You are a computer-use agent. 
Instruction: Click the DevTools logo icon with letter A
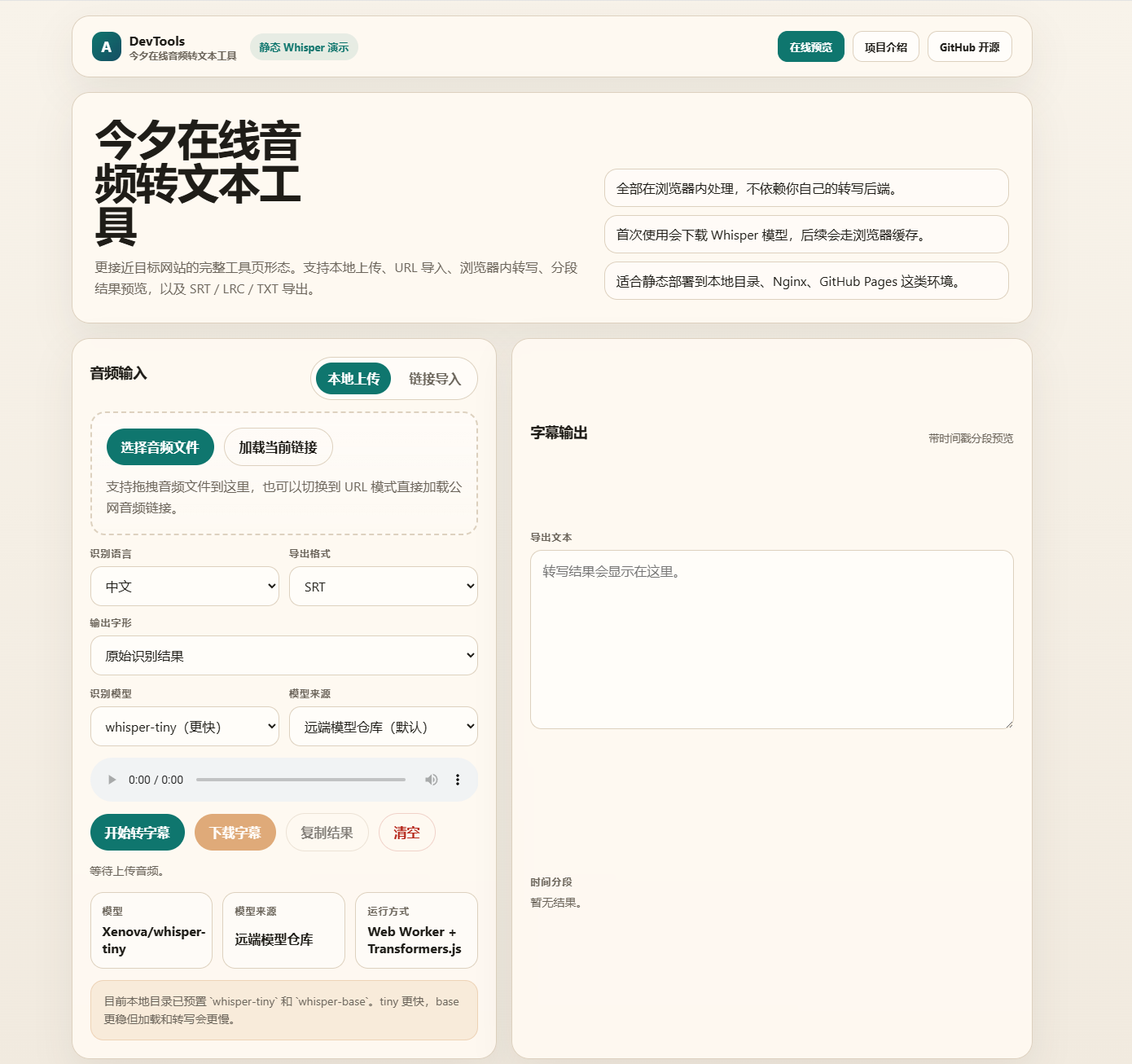coord(107,46)
